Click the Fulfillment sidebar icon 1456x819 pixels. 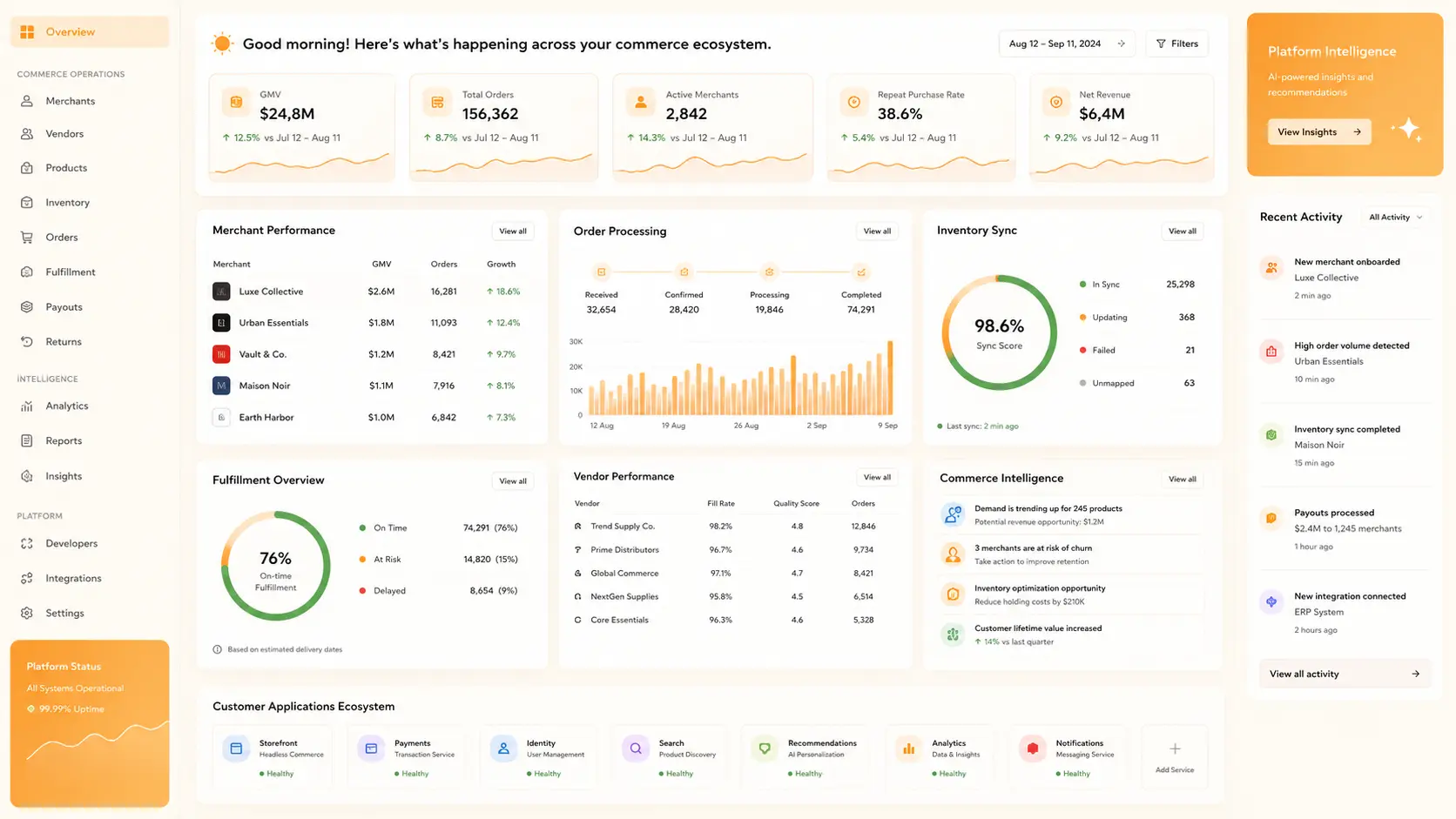(27, 272)
